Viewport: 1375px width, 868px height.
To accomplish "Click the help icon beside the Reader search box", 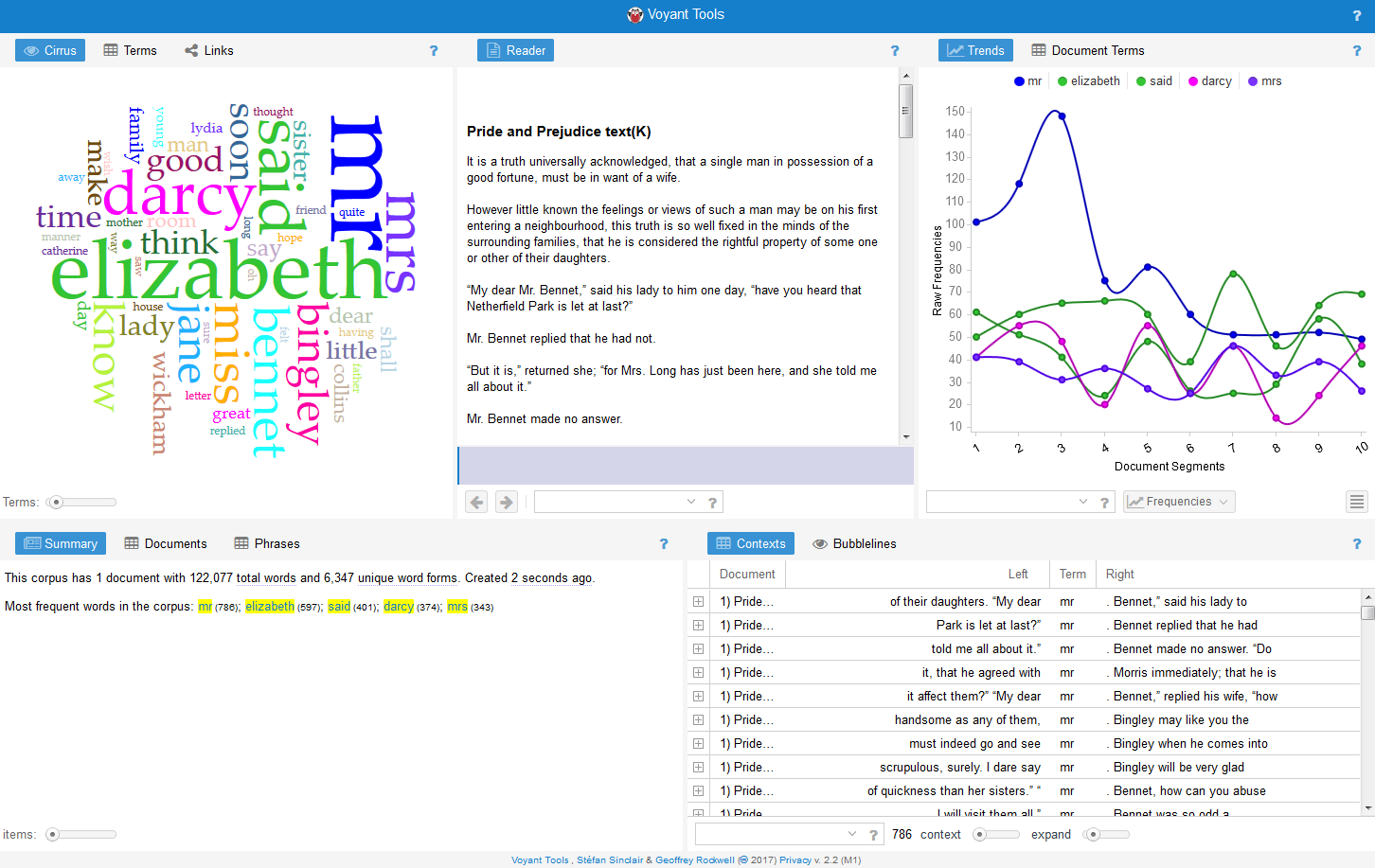I will click(x=713, y=503).
